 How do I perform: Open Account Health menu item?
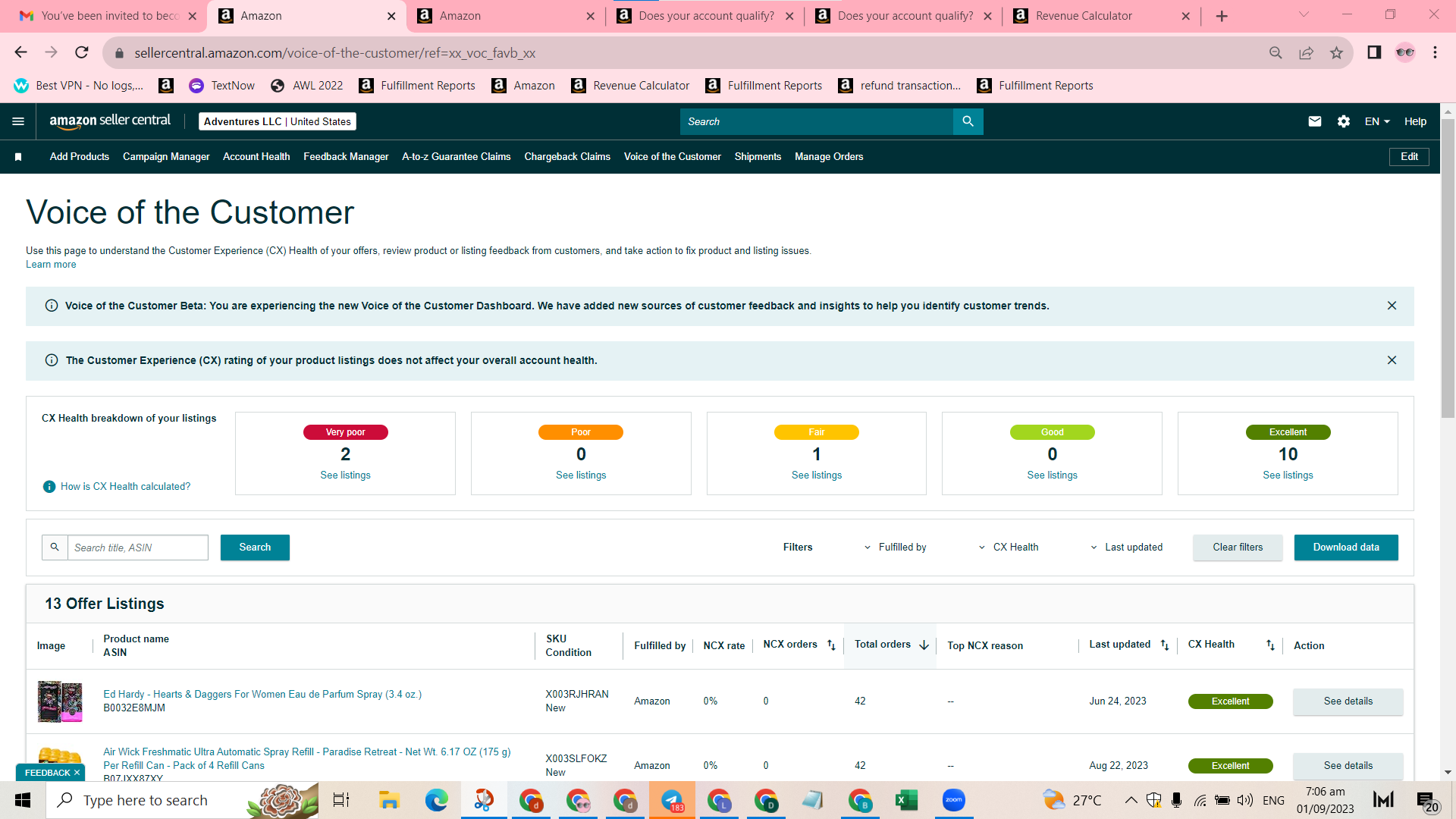click(x=256, y=157)
